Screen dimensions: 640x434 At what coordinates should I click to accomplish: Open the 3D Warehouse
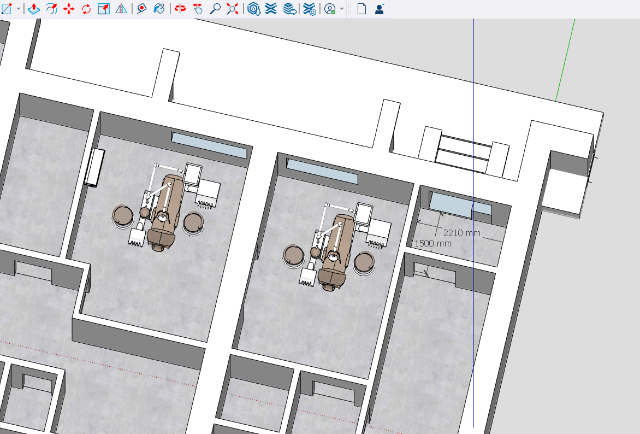pos(254,9)
